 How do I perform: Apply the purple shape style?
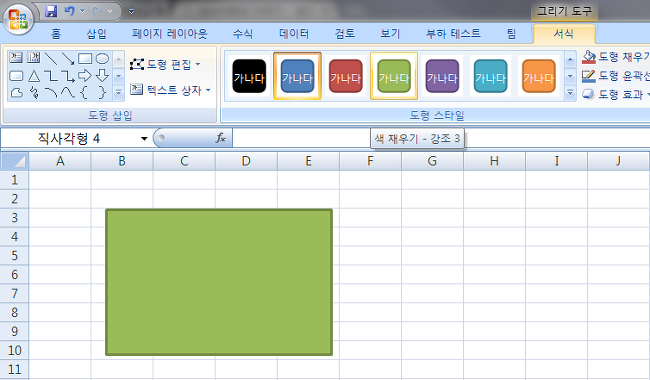[x=442, y=76]
